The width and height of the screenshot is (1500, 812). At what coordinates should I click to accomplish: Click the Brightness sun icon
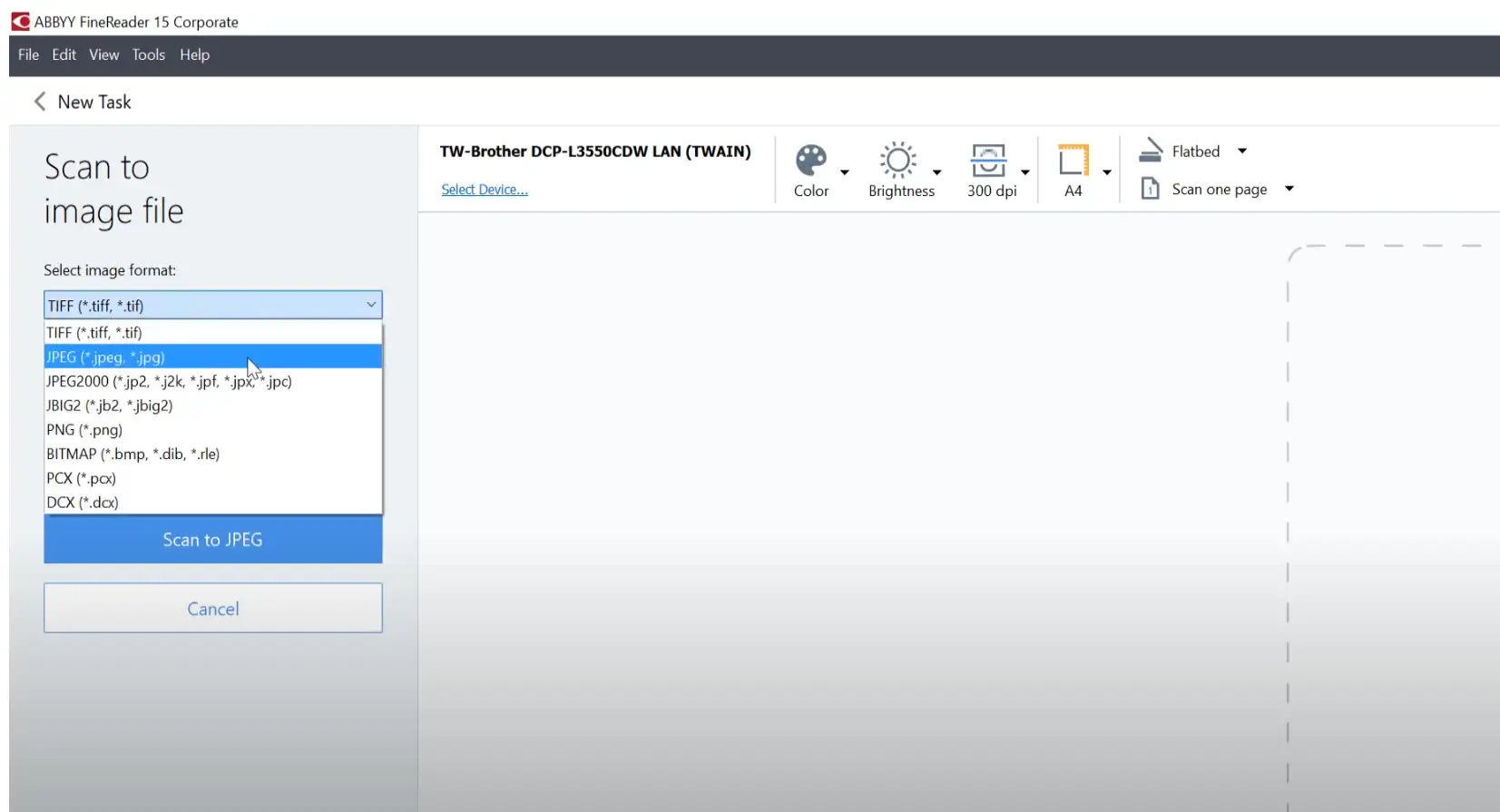pos(897,161)
